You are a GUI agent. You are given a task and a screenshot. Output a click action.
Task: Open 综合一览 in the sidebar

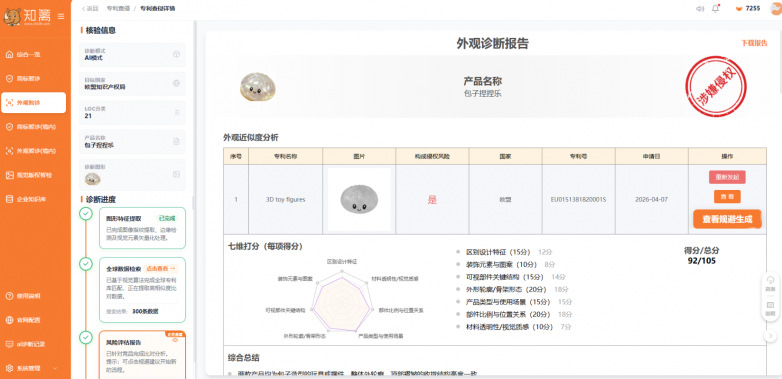click(33, 54)
